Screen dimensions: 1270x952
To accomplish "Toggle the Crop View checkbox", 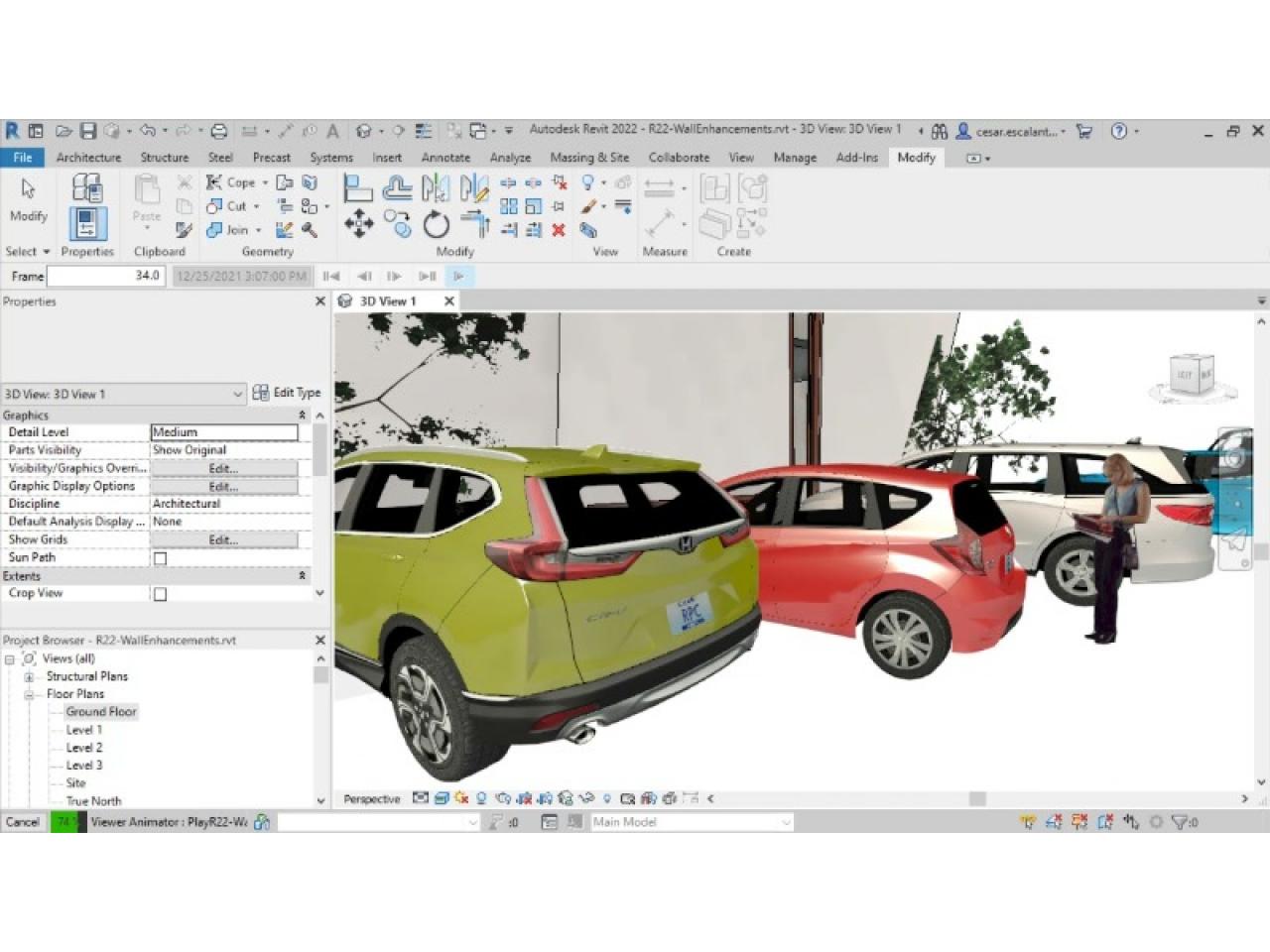I will click(161, 594).
